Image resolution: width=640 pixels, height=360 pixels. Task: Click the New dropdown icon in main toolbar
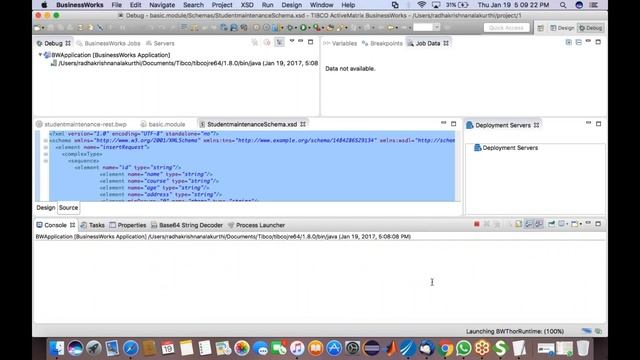pyautogui.click(x=38, y=28)
